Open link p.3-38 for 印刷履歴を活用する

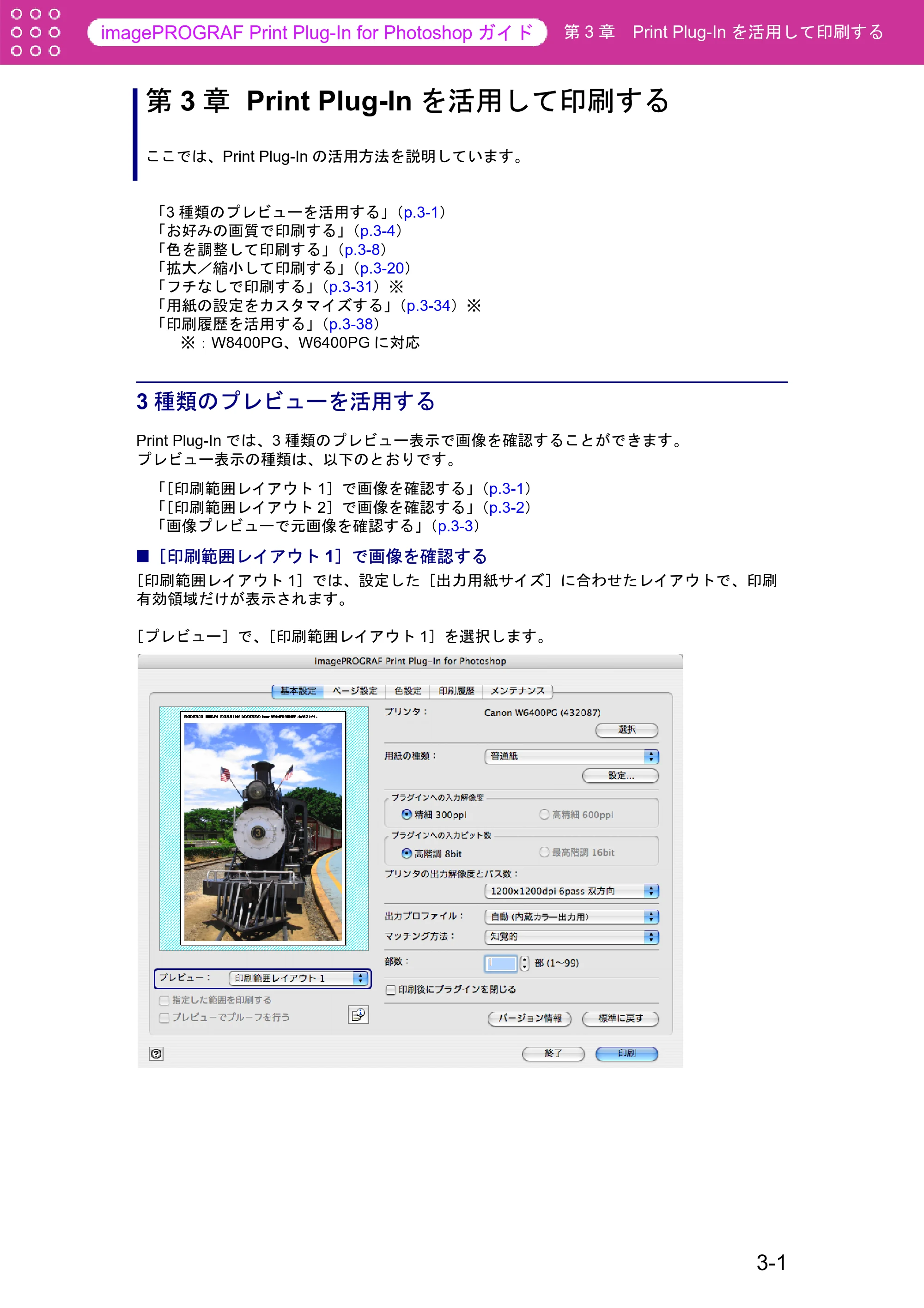click(x=350, y=324)
